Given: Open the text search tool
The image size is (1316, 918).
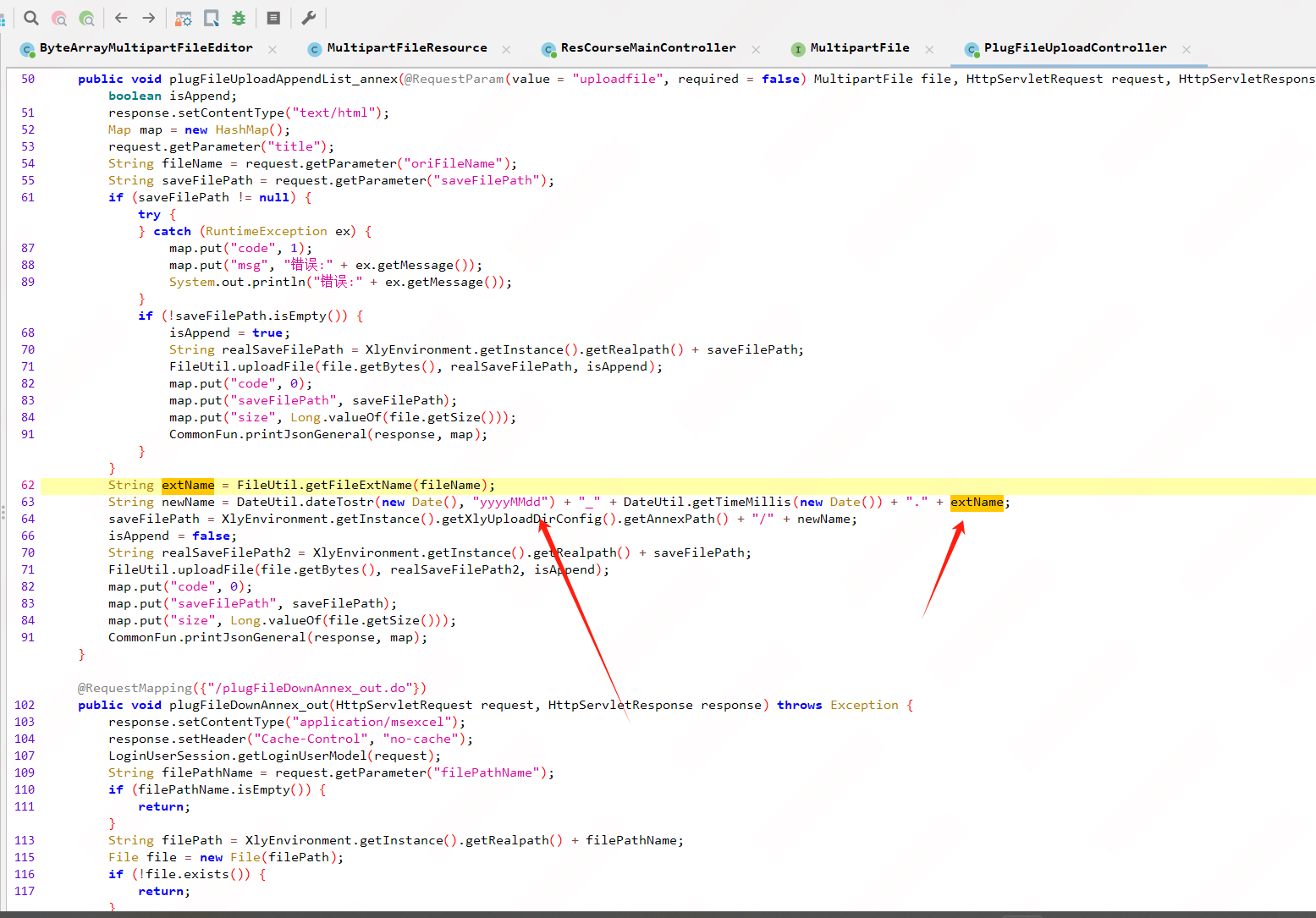Looking at the screenshot, I should [x=31, y=18].
